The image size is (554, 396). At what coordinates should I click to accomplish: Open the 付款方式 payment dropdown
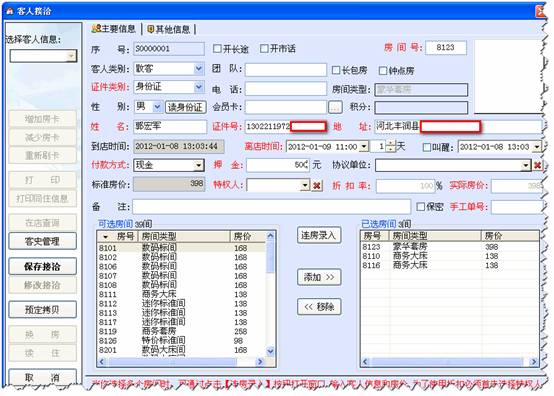coord(199,165)
